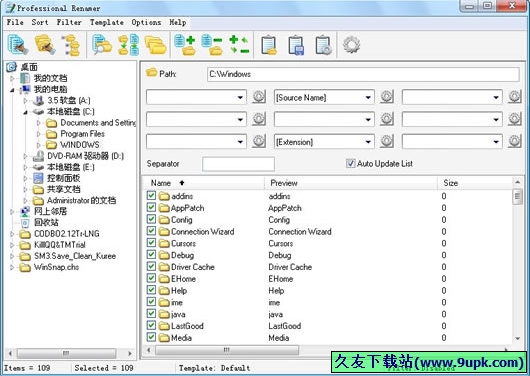Open the [Extension] dropdown
Viewport: 530px width, 376px height.
368,142
